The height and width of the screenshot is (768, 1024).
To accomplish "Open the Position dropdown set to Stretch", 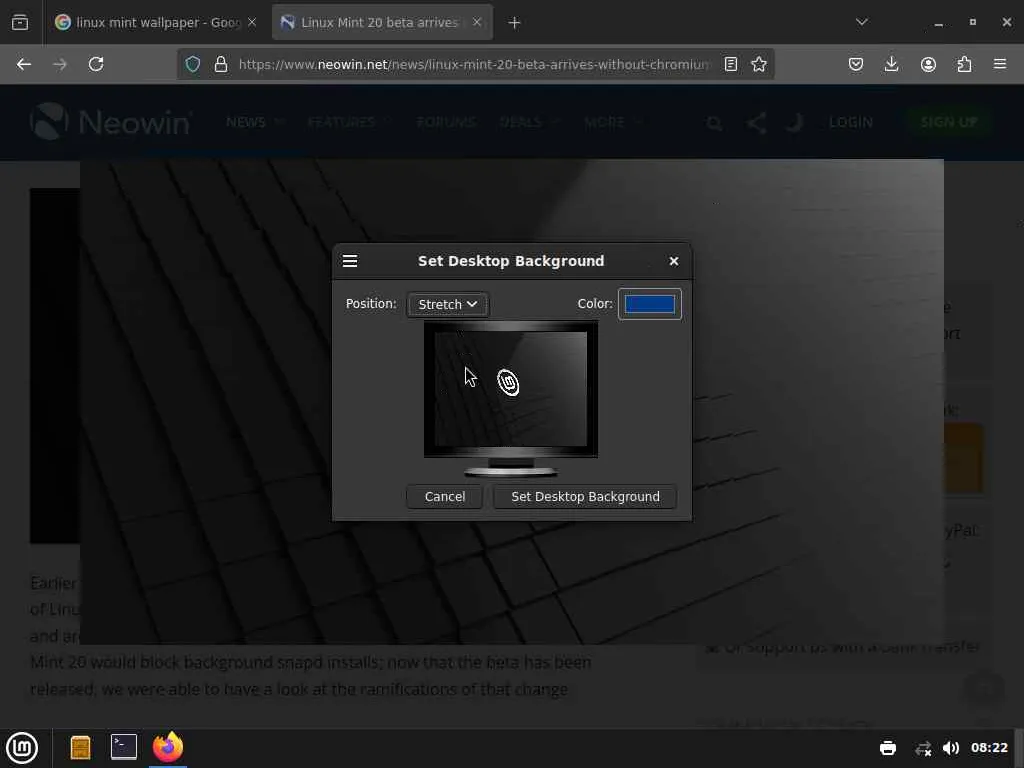I will pos(447,304).
